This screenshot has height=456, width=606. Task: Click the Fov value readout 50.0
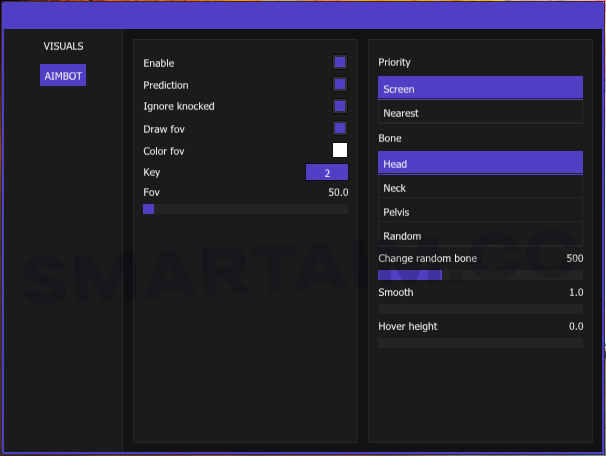(338, 192)
